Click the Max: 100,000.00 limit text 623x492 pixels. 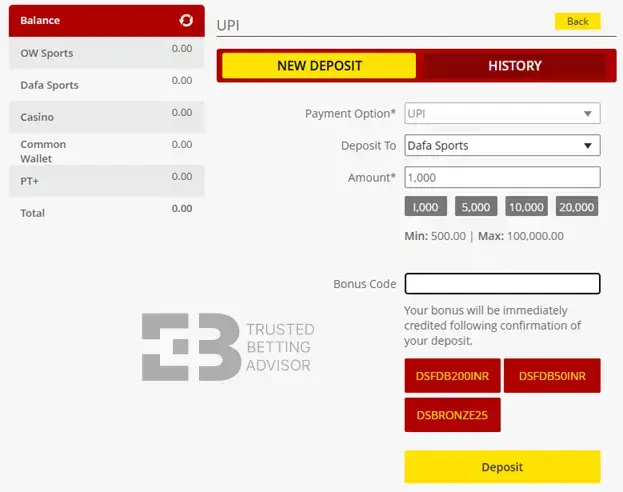click(x=521, y=236)
